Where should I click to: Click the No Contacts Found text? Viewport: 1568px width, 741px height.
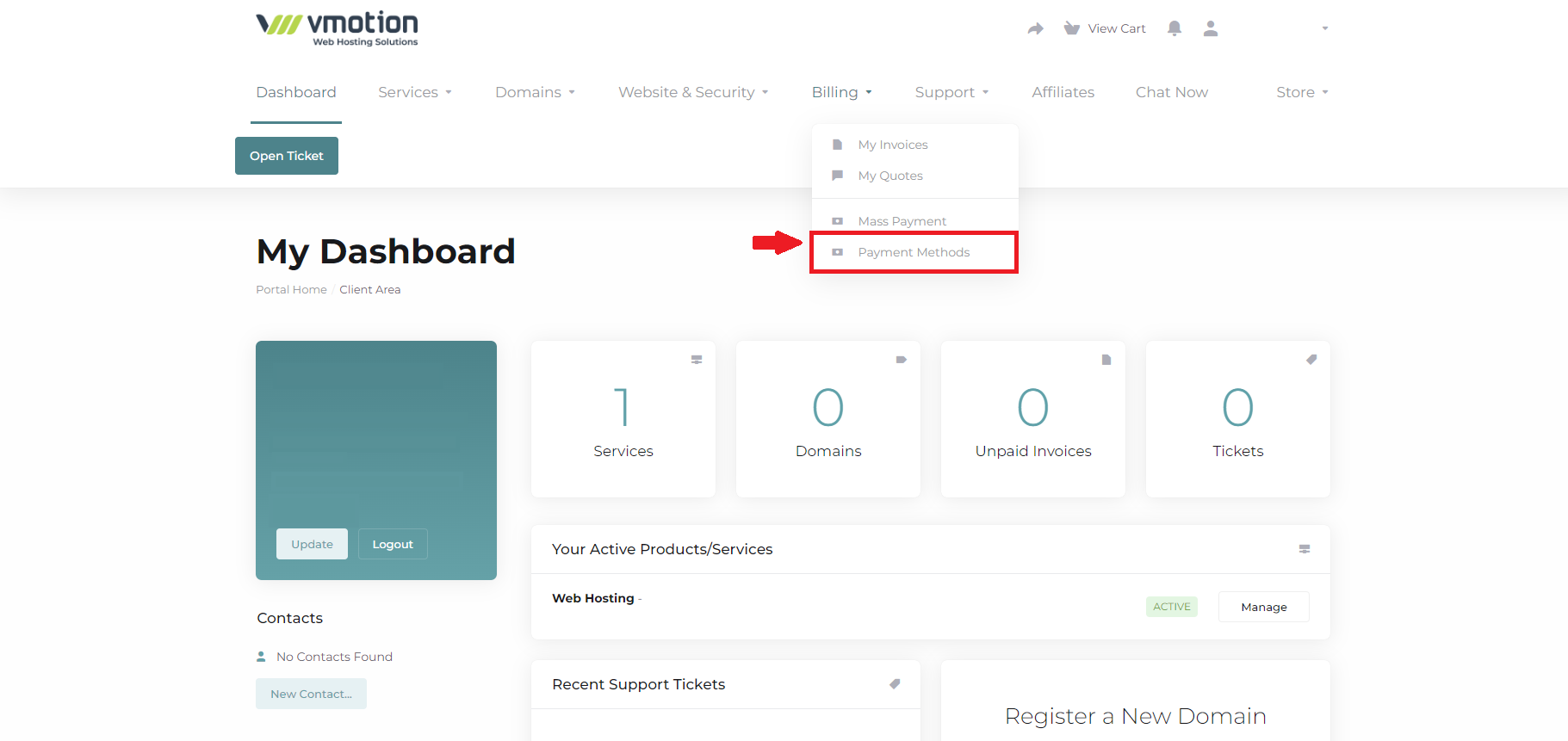click(334, 657)
